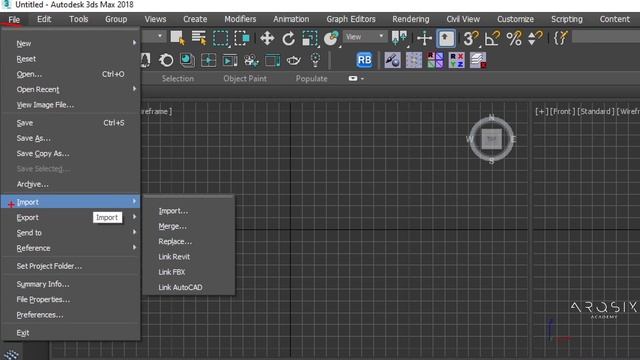Expand the highlighted Import menu entry
This screenshot has height=360, width=640.
71,202
